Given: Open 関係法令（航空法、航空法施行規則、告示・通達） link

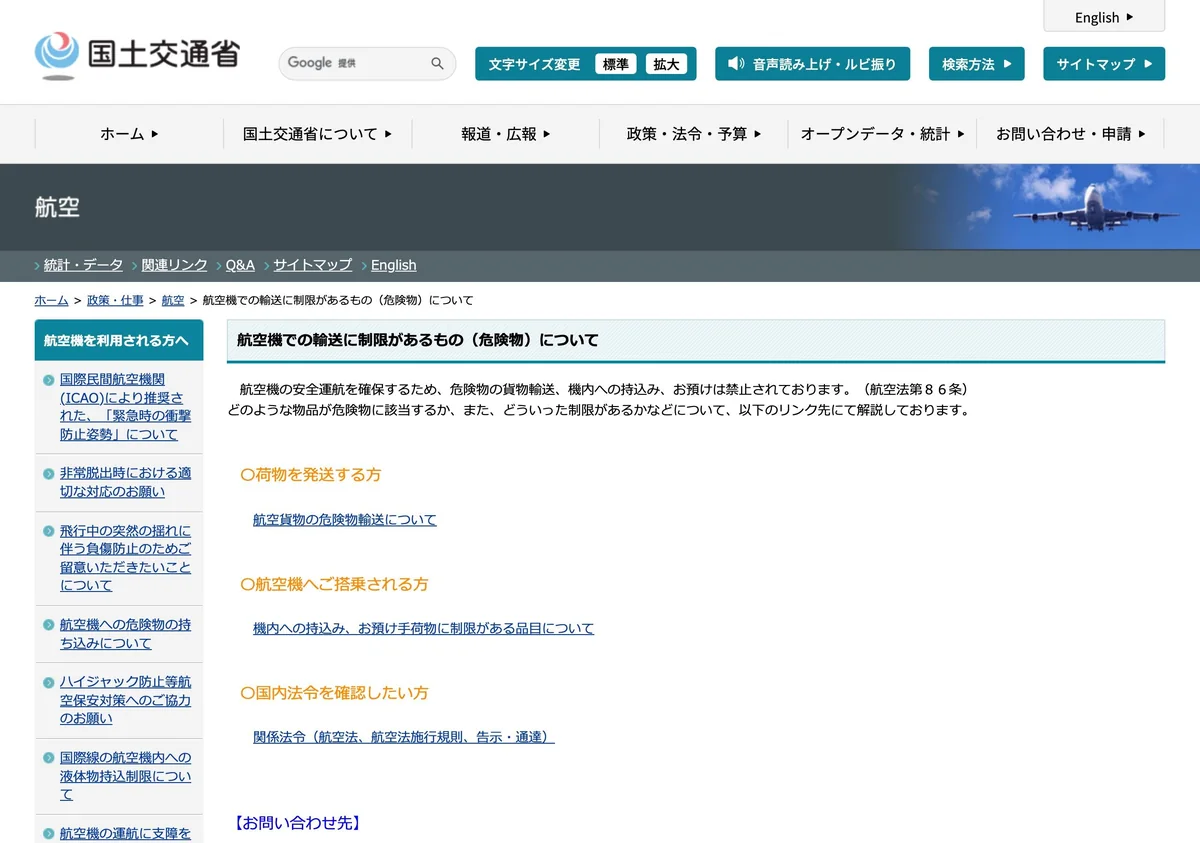Looking at the screenshot, I should click(x=404, y=737).
